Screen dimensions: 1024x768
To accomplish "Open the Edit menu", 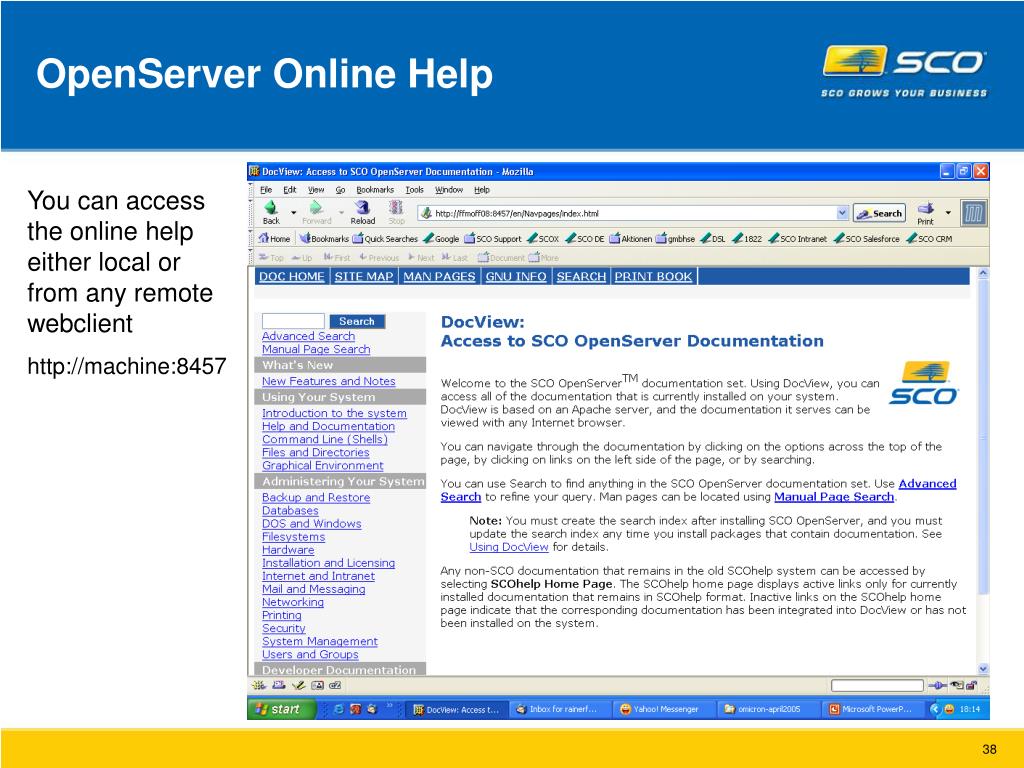I will (x=289, y=190).
